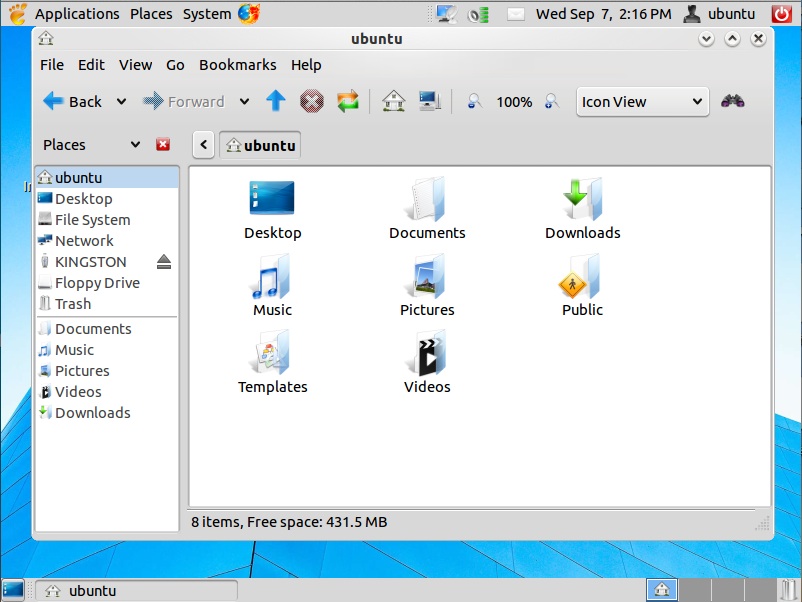
Task: Click the Forward arrow button
Action: pos(183,101)
